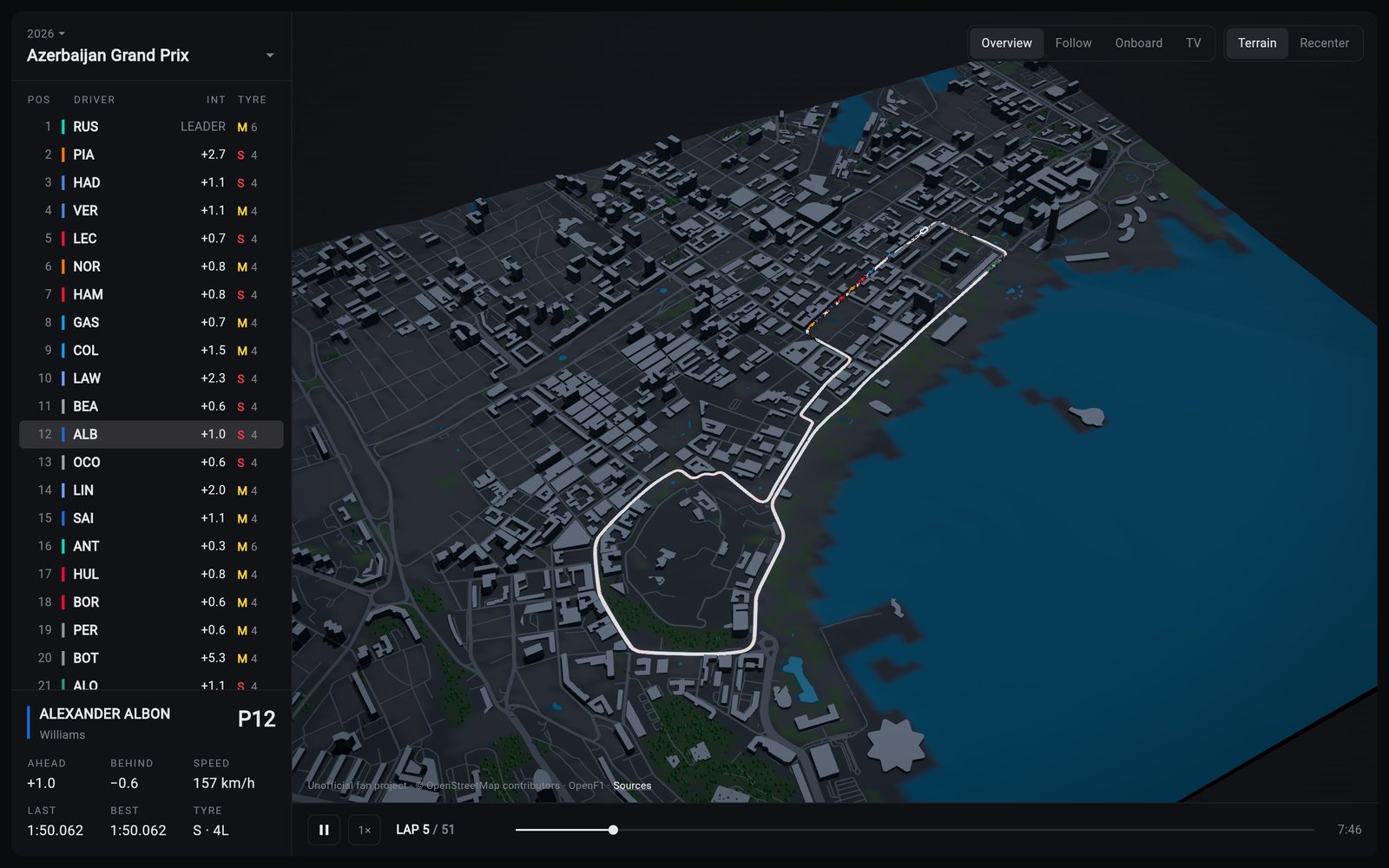Select driver SAI row

click(151, 518)
